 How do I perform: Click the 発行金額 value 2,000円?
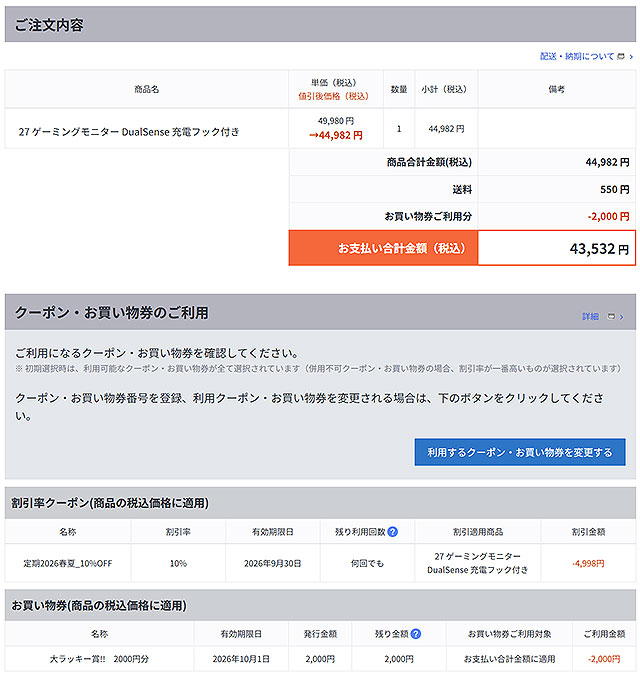pyautogui.click(x=320, y=659)
